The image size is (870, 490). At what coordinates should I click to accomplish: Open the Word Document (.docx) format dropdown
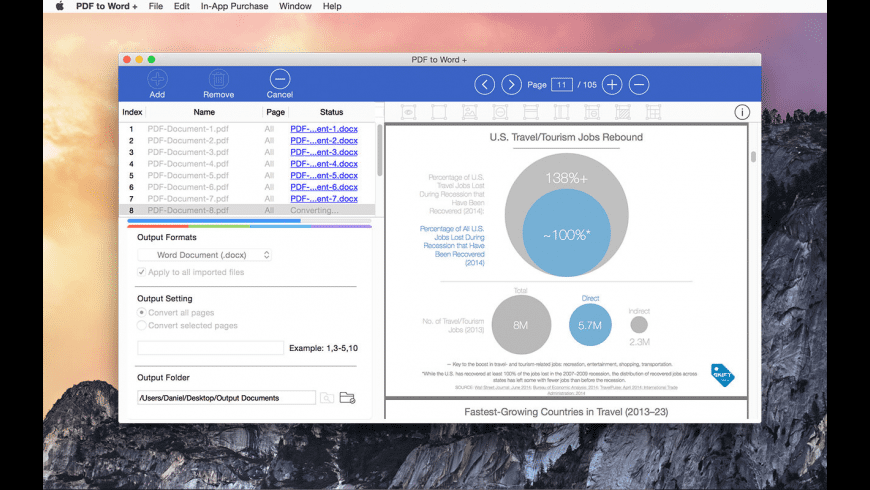[x=205, y=255]
